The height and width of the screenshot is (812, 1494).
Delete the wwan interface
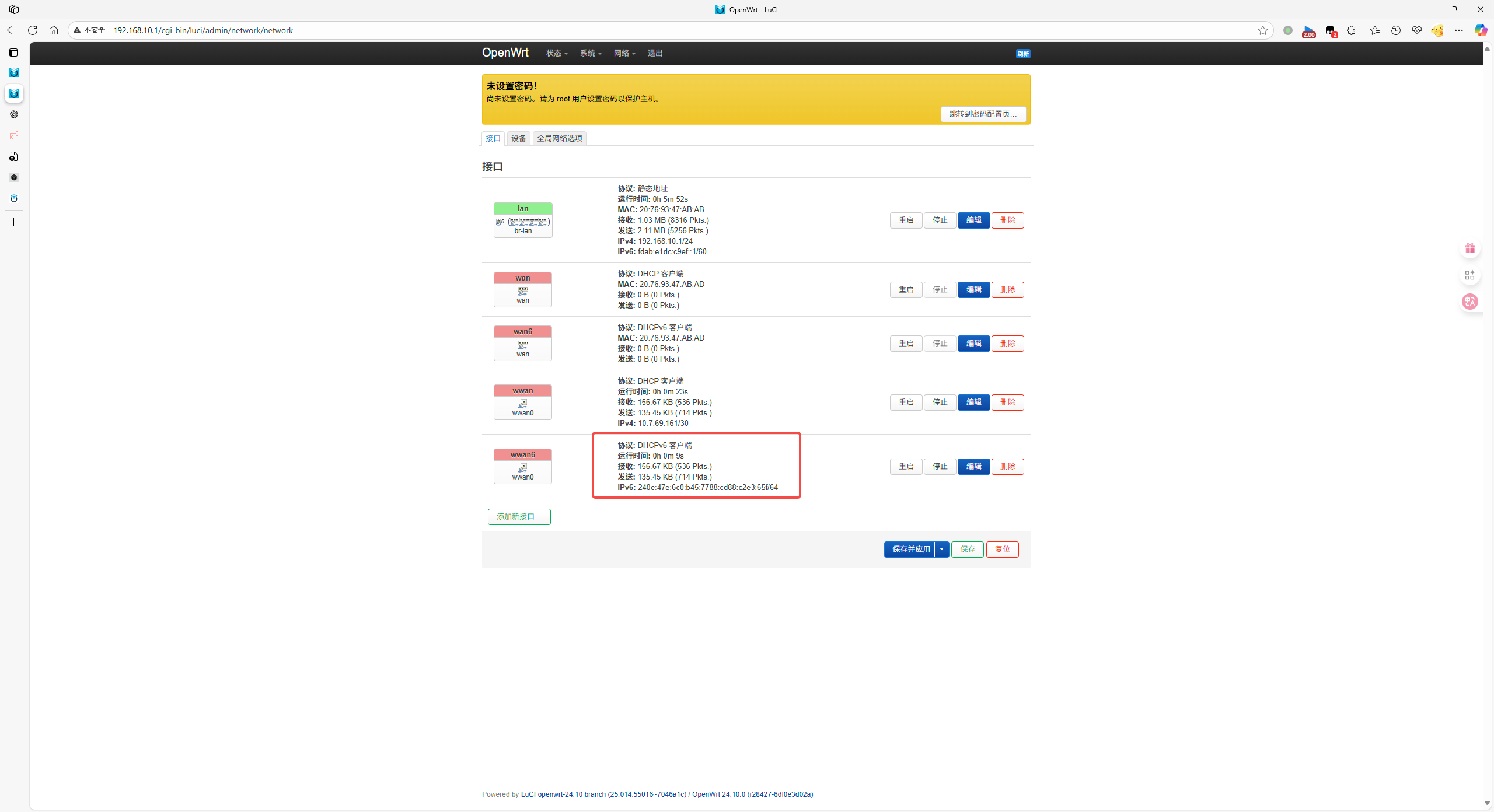click(x=1008, y=402)
